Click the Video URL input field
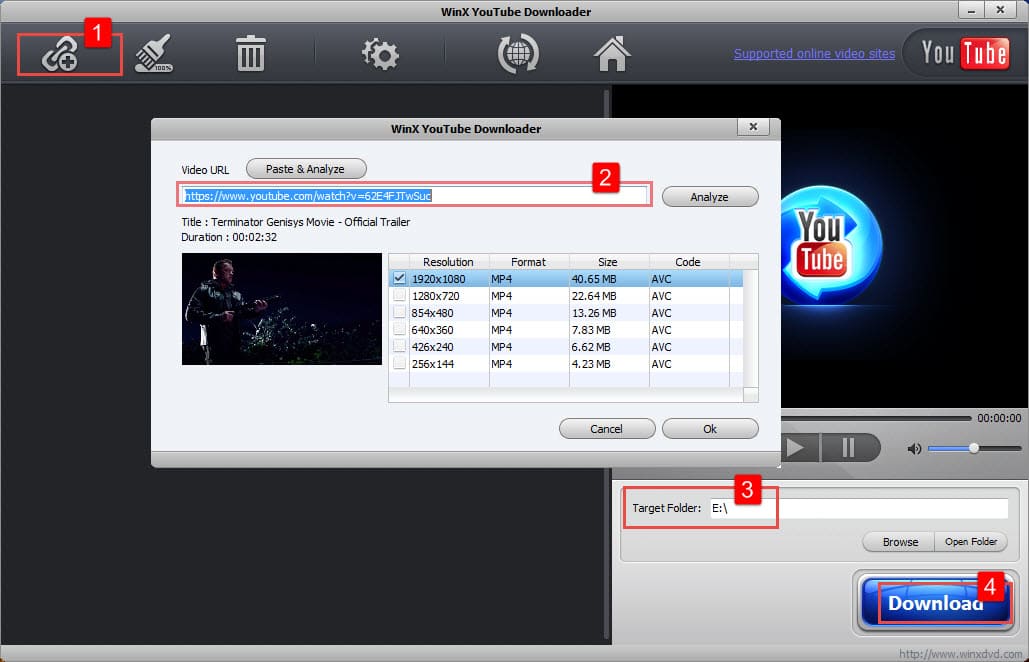Screen dimensions: 1029x662 tap(415, 196)
